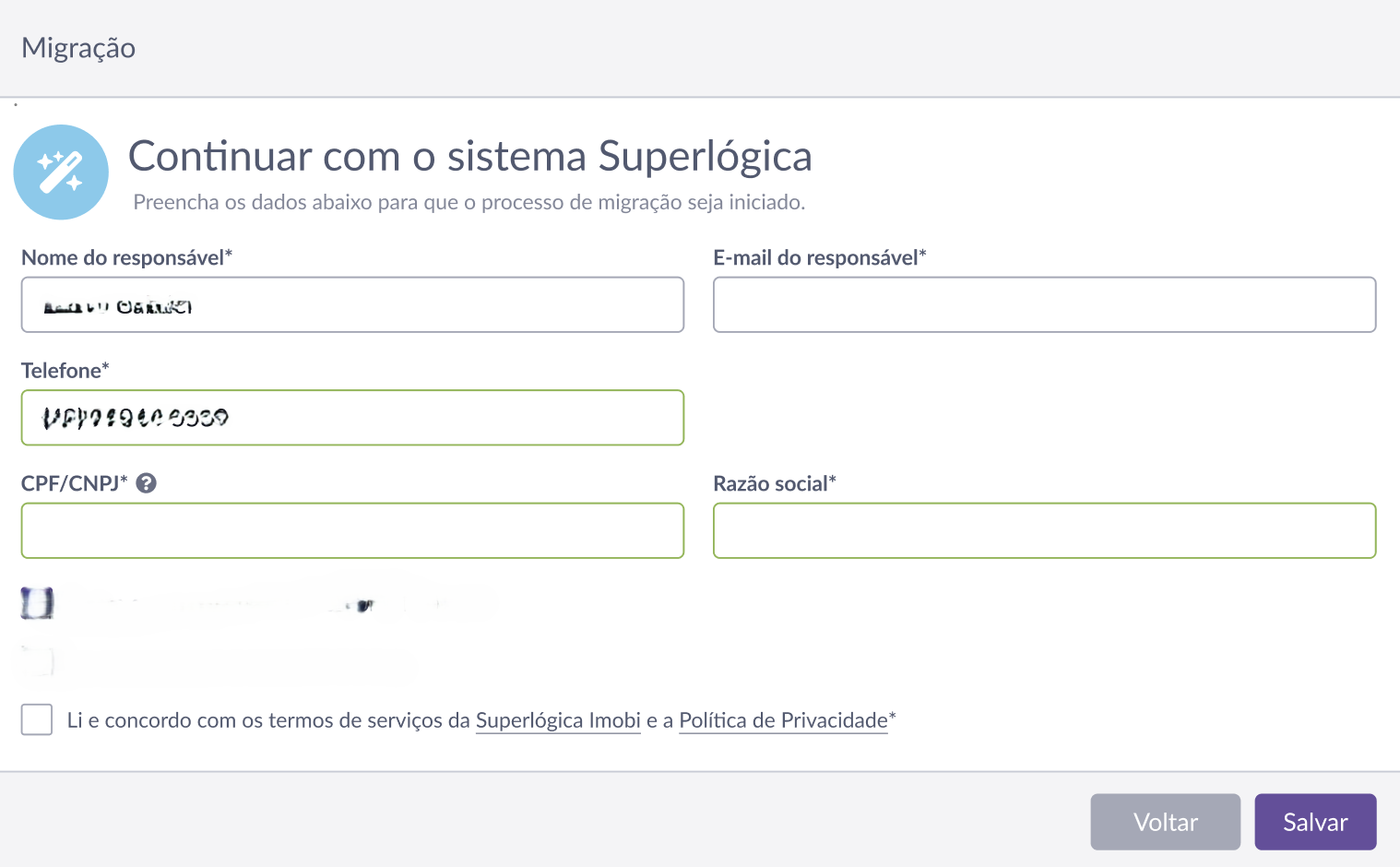Click the Continuar com o sistema Superlógica heading
The image size is (1400, 867).
click(x=470, y=156)
